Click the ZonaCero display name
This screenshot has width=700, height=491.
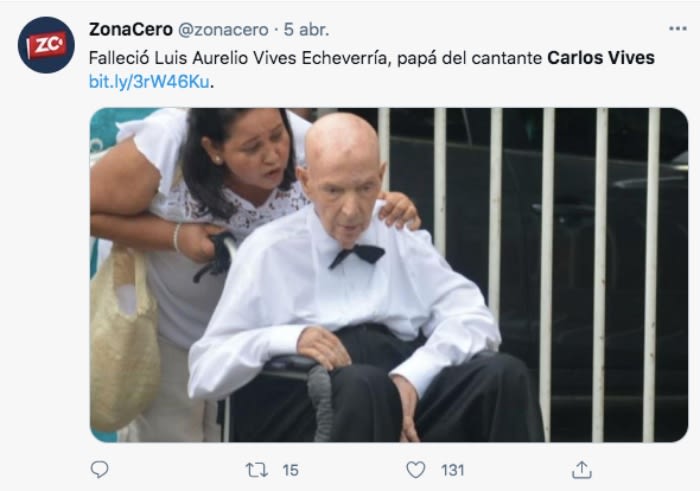click(x=130, y=29)
